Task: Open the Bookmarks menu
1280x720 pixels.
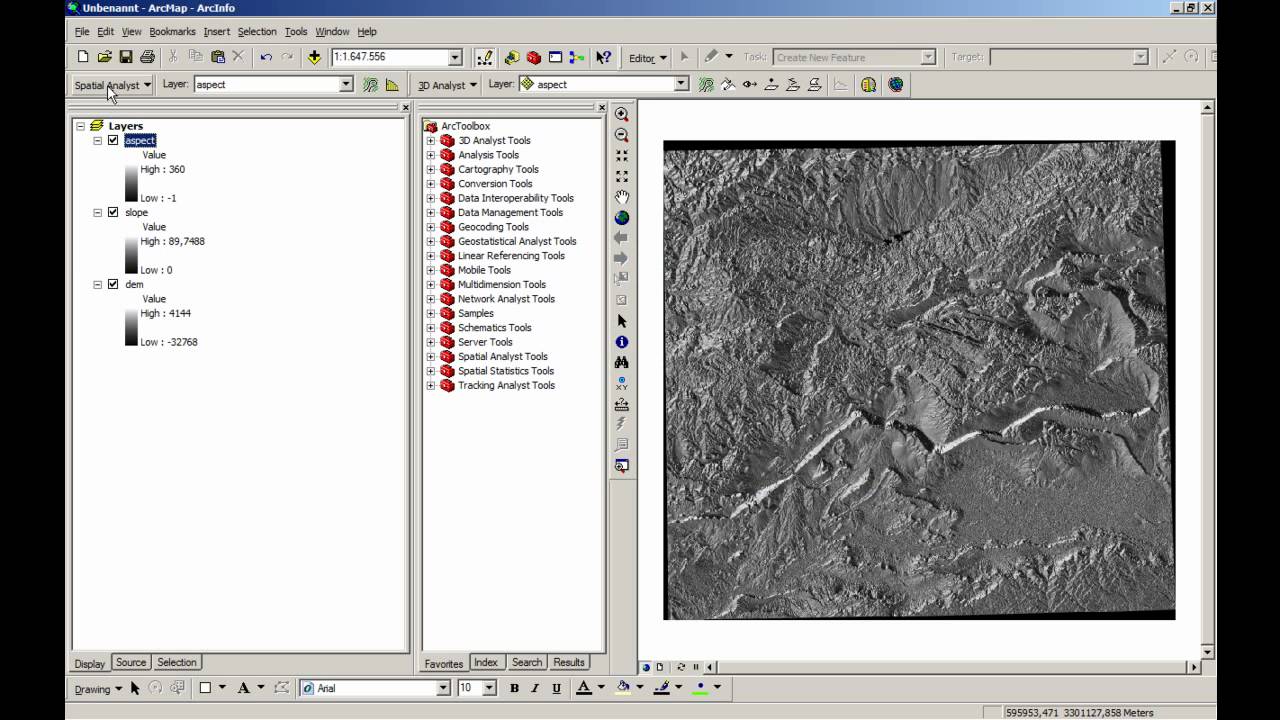Action: click(172, 32)
